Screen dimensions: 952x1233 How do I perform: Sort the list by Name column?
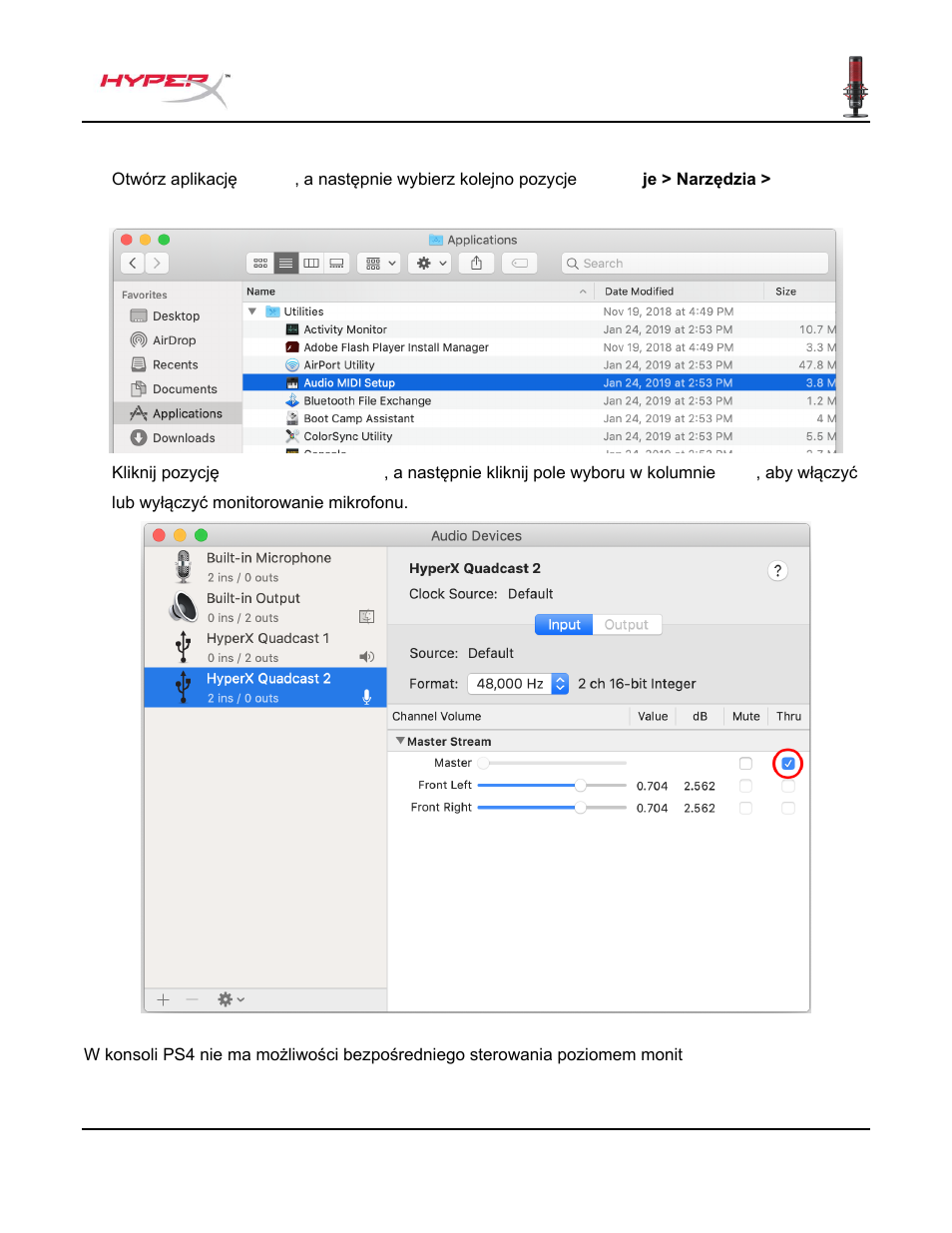[418, 292]
